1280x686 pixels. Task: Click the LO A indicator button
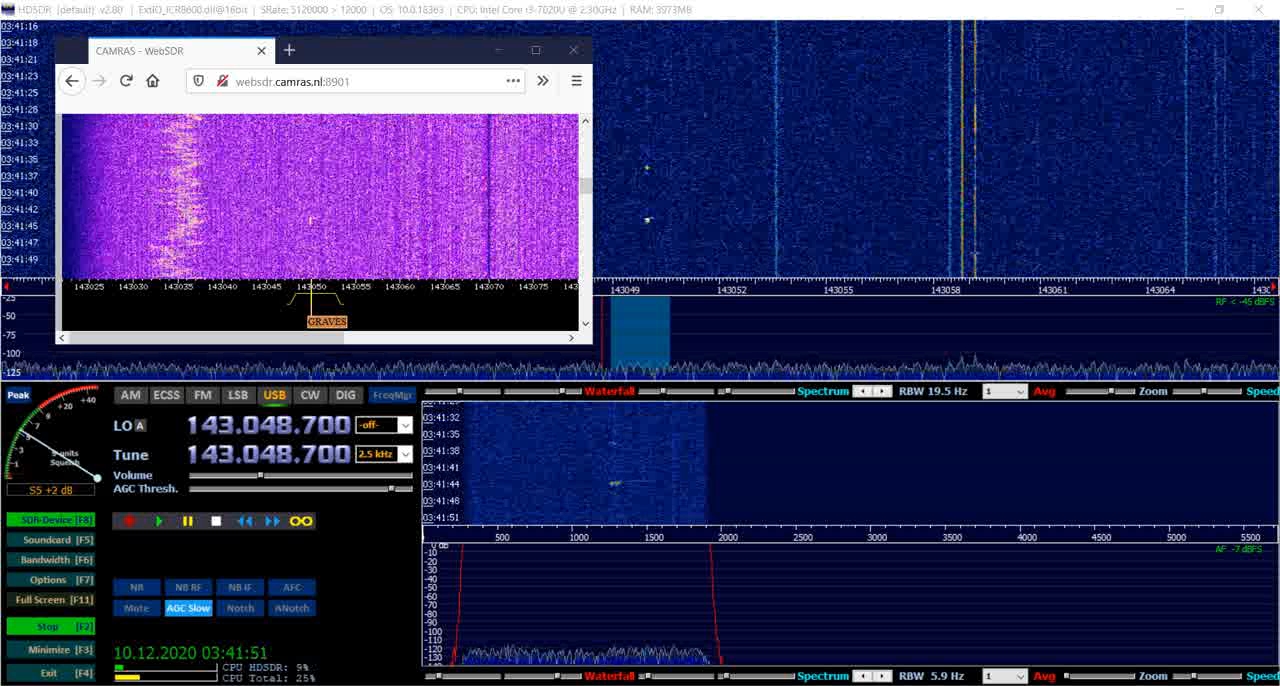coord(140,426)
